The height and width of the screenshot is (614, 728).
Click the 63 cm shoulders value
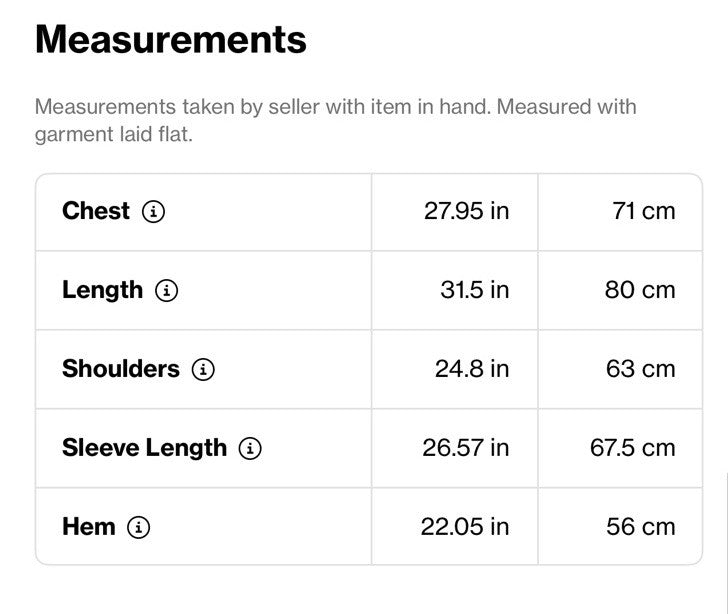[640, 369]
